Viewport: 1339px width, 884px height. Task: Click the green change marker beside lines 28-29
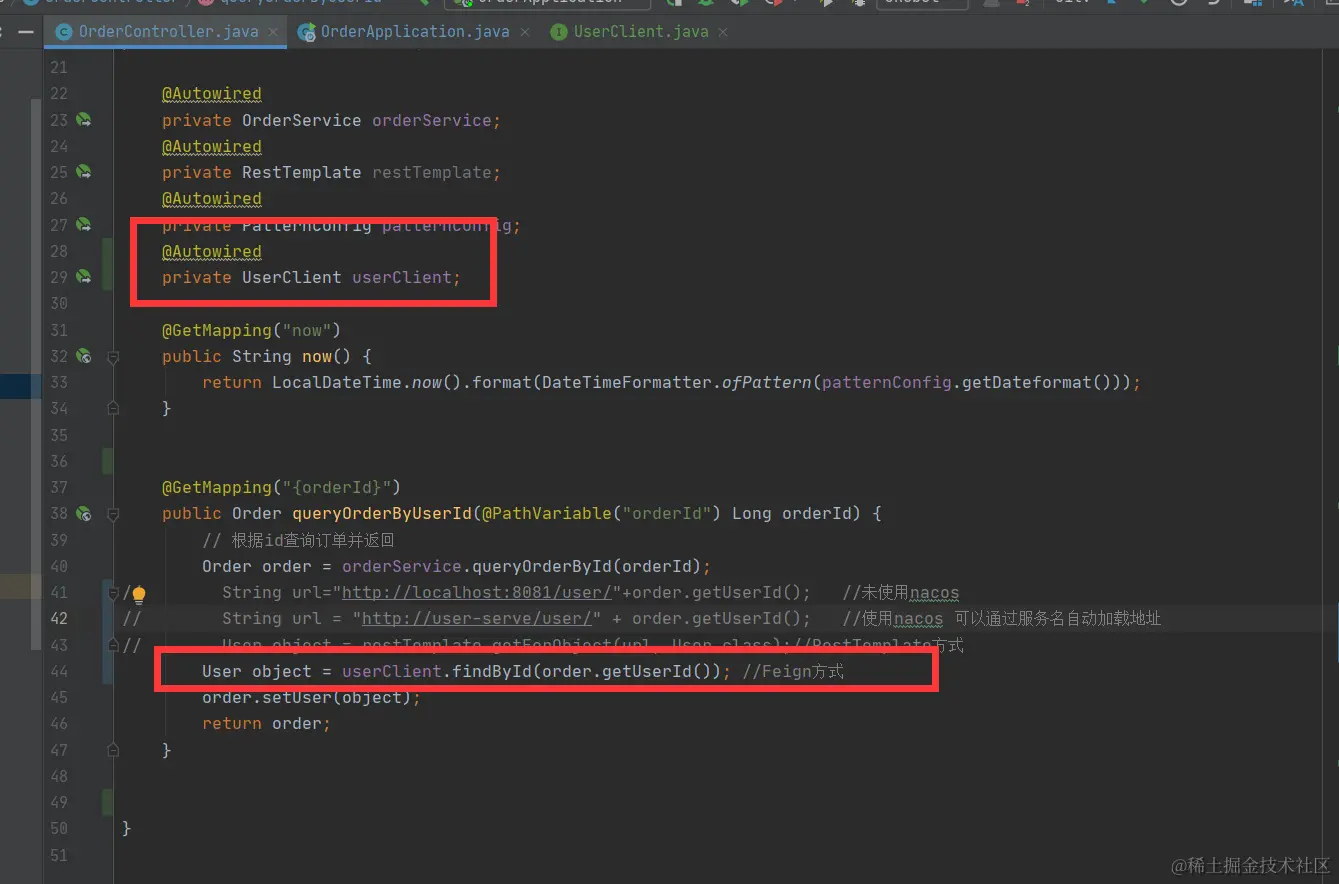(106, 264)
